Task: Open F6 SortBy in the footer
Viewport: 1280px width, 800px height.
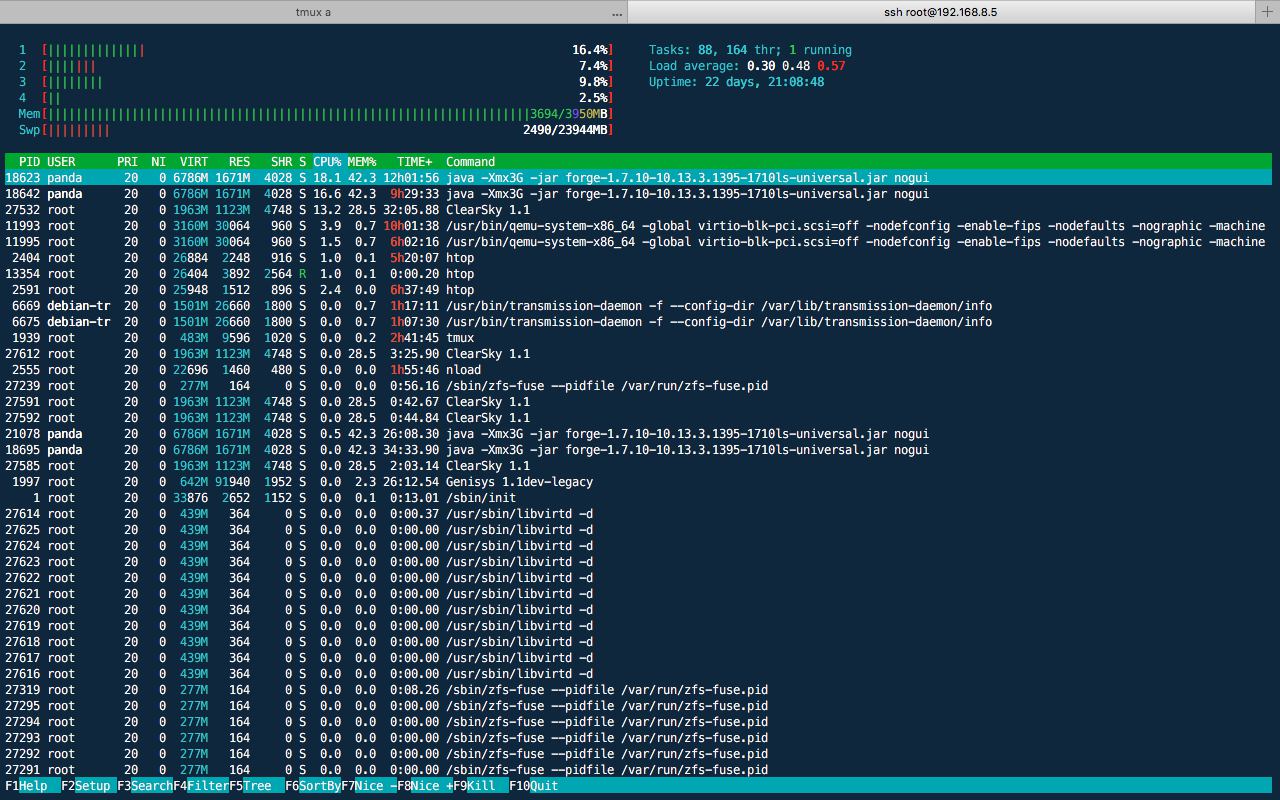Action: (x=313, y=786)
